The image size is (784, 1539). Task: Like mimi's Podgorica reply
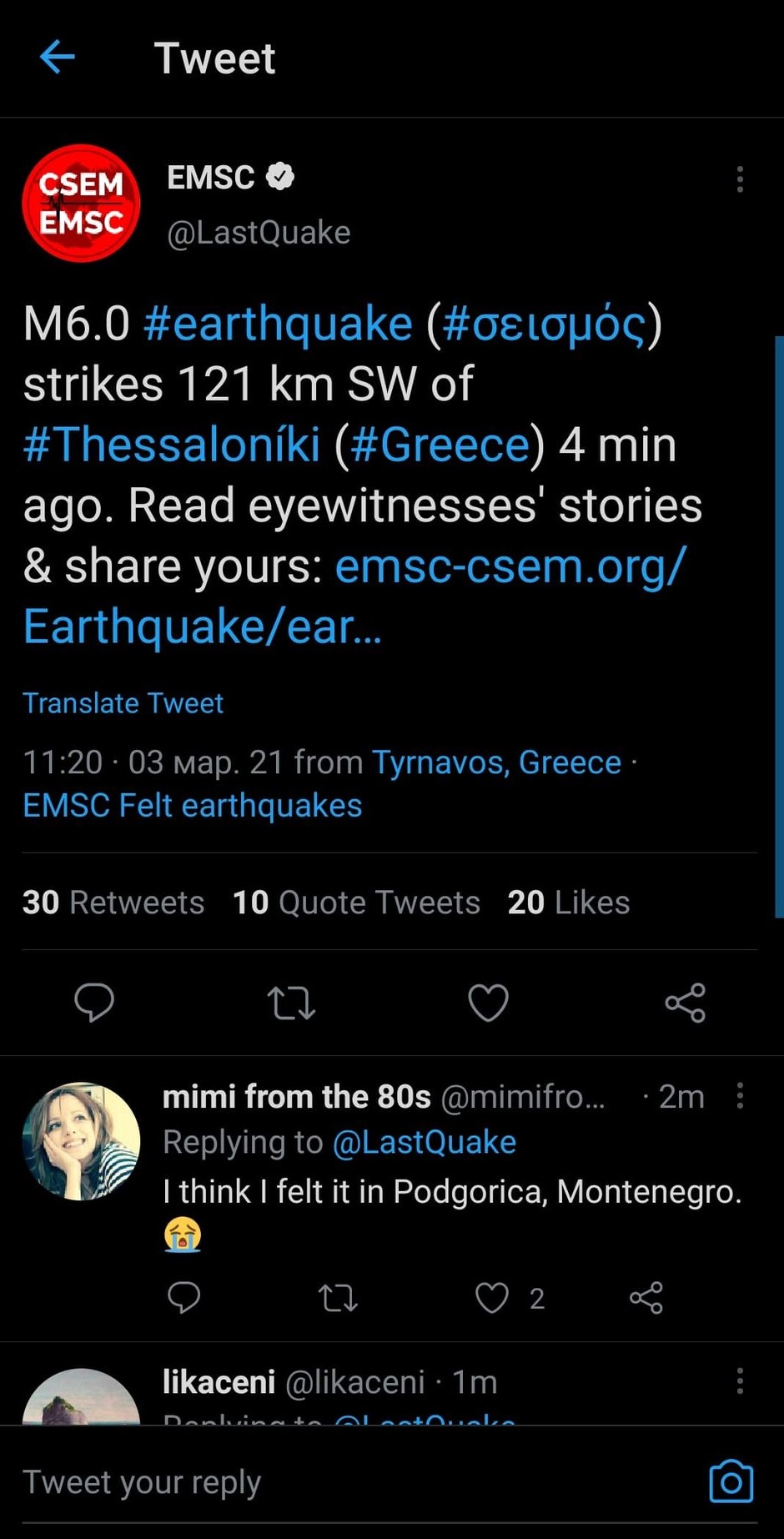pyautogui.click(x=492, y=1298)
